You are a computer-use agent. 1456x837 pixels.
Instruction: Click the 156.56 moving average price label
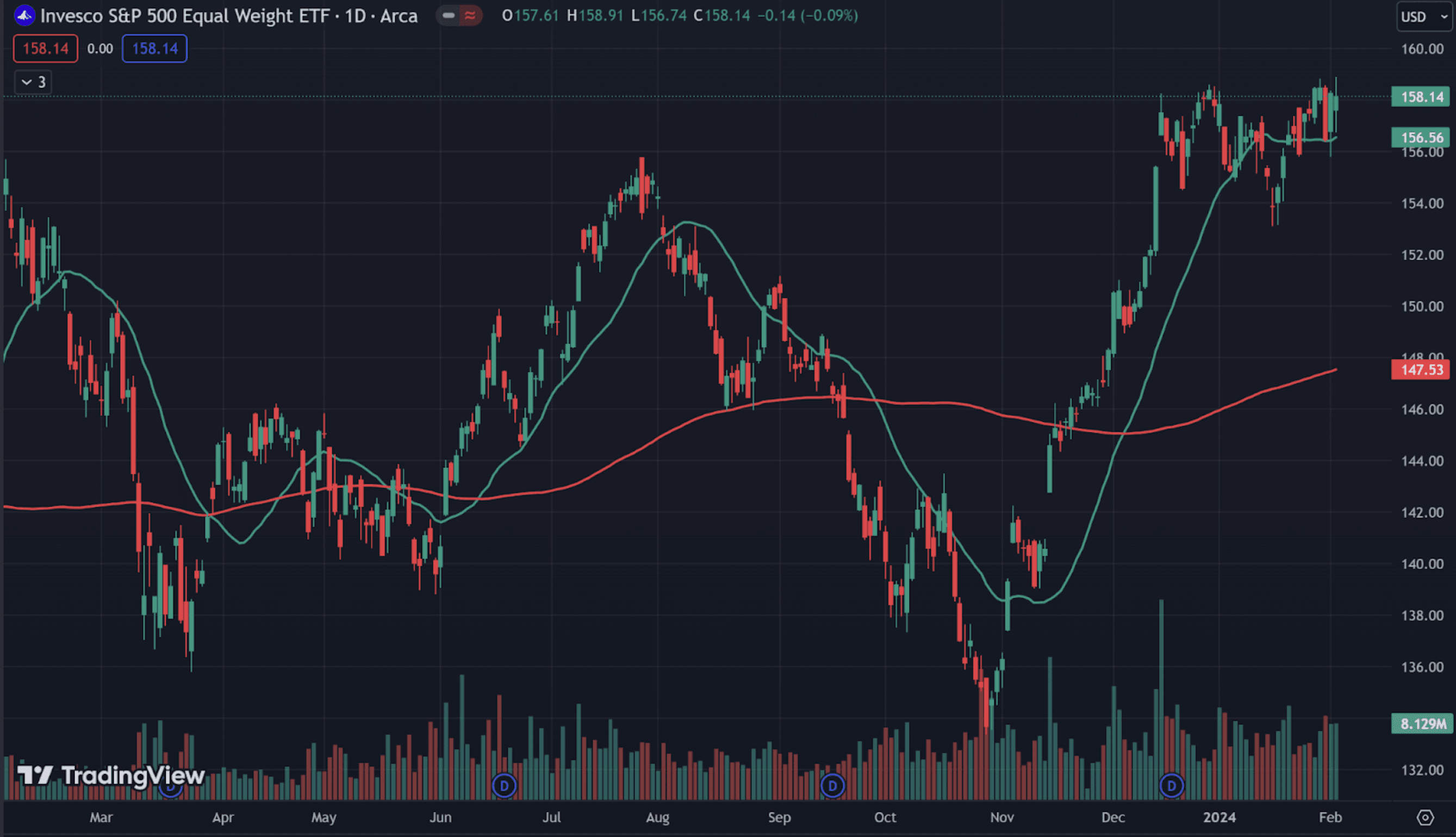pos(1421,138)
